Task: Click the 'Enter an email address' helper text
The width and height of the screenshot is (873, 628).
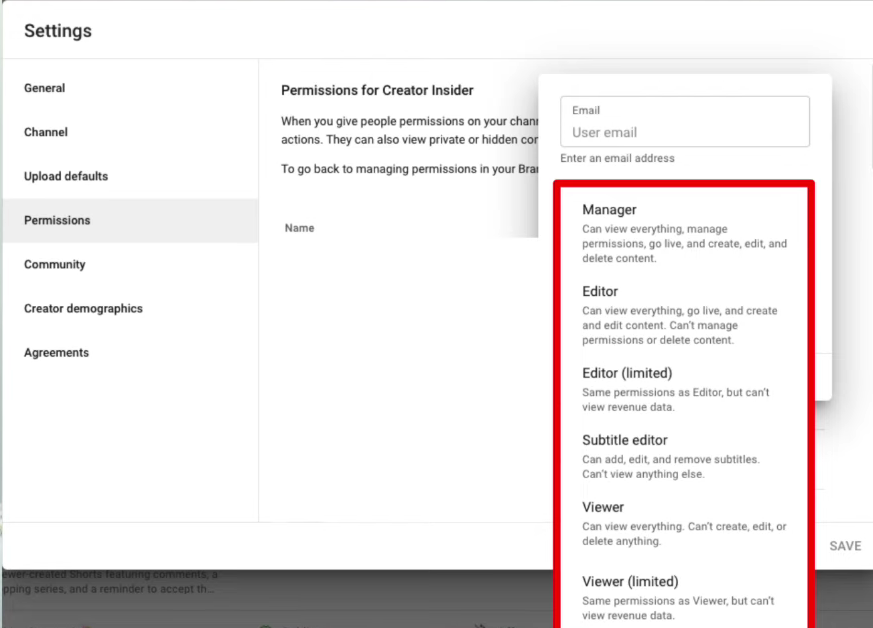Action: pos(617,158)
